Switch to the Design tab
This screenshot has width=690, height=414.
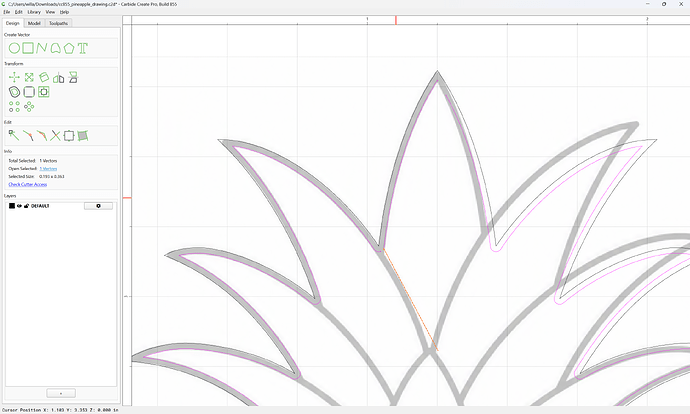(13, 23)
